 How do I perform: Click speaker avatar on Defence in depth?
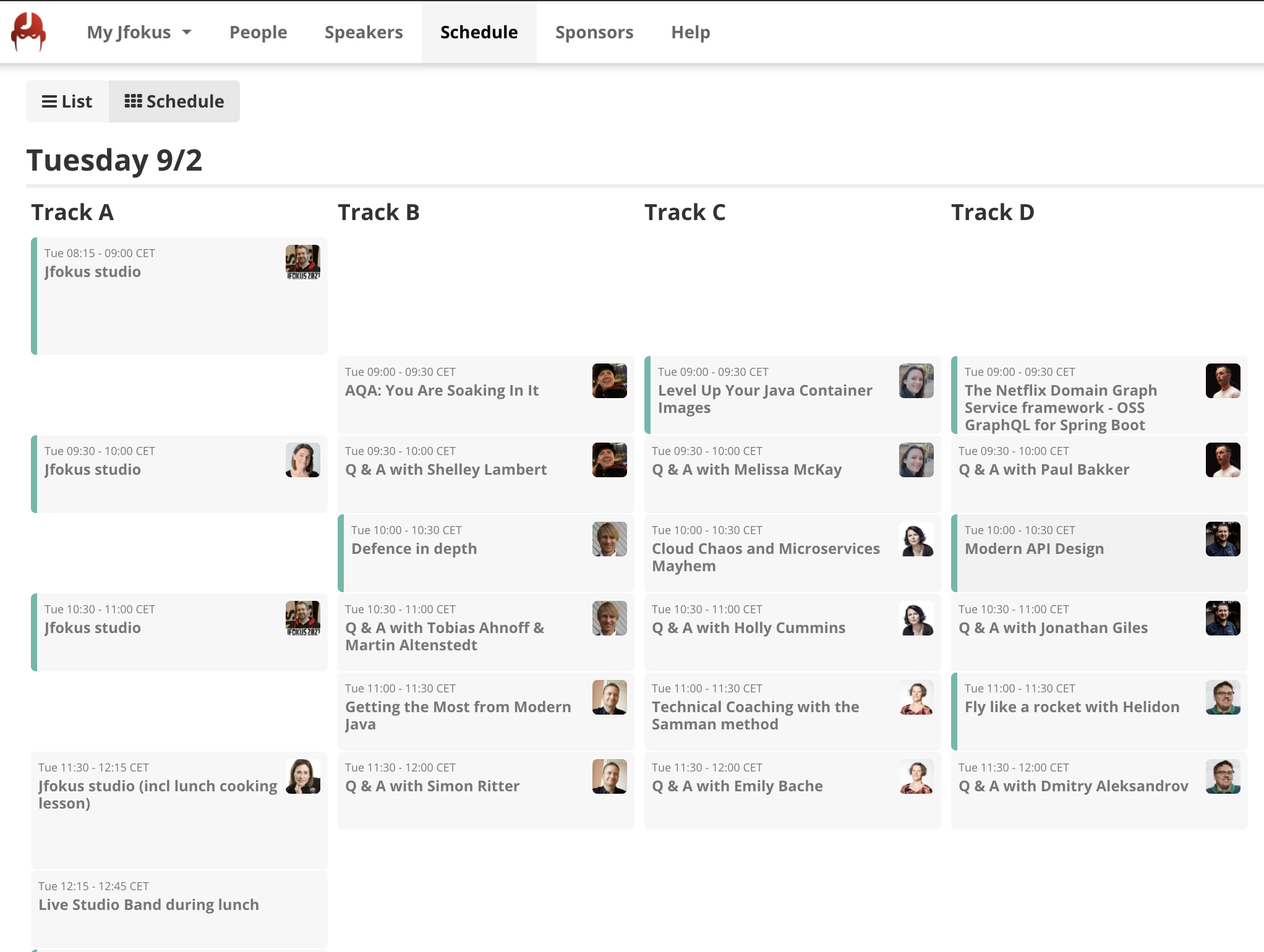pyautogui.click(x=609, y=539)
